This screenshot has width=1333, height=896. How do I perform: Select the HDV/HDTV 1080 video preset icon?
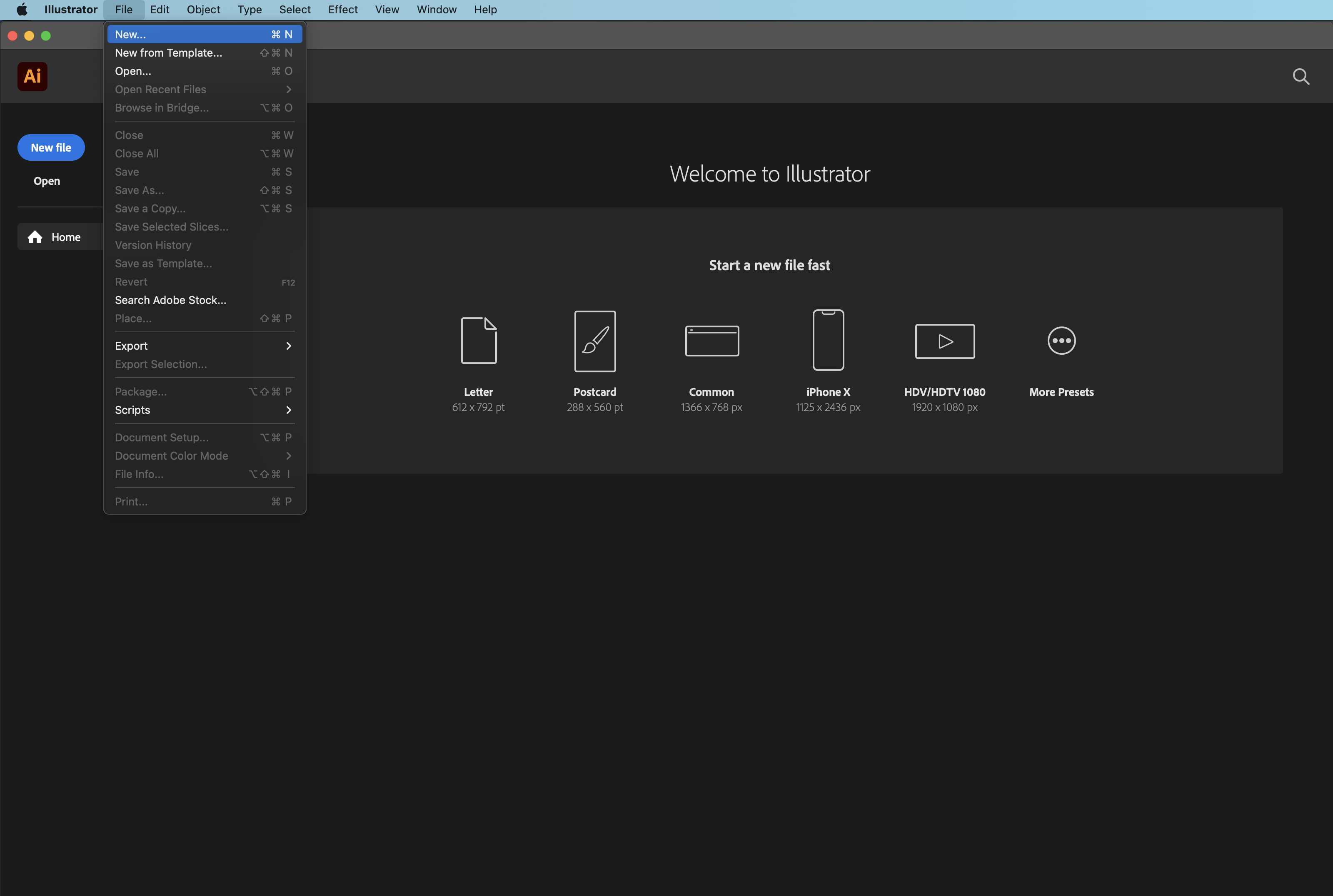pos(944,341)
